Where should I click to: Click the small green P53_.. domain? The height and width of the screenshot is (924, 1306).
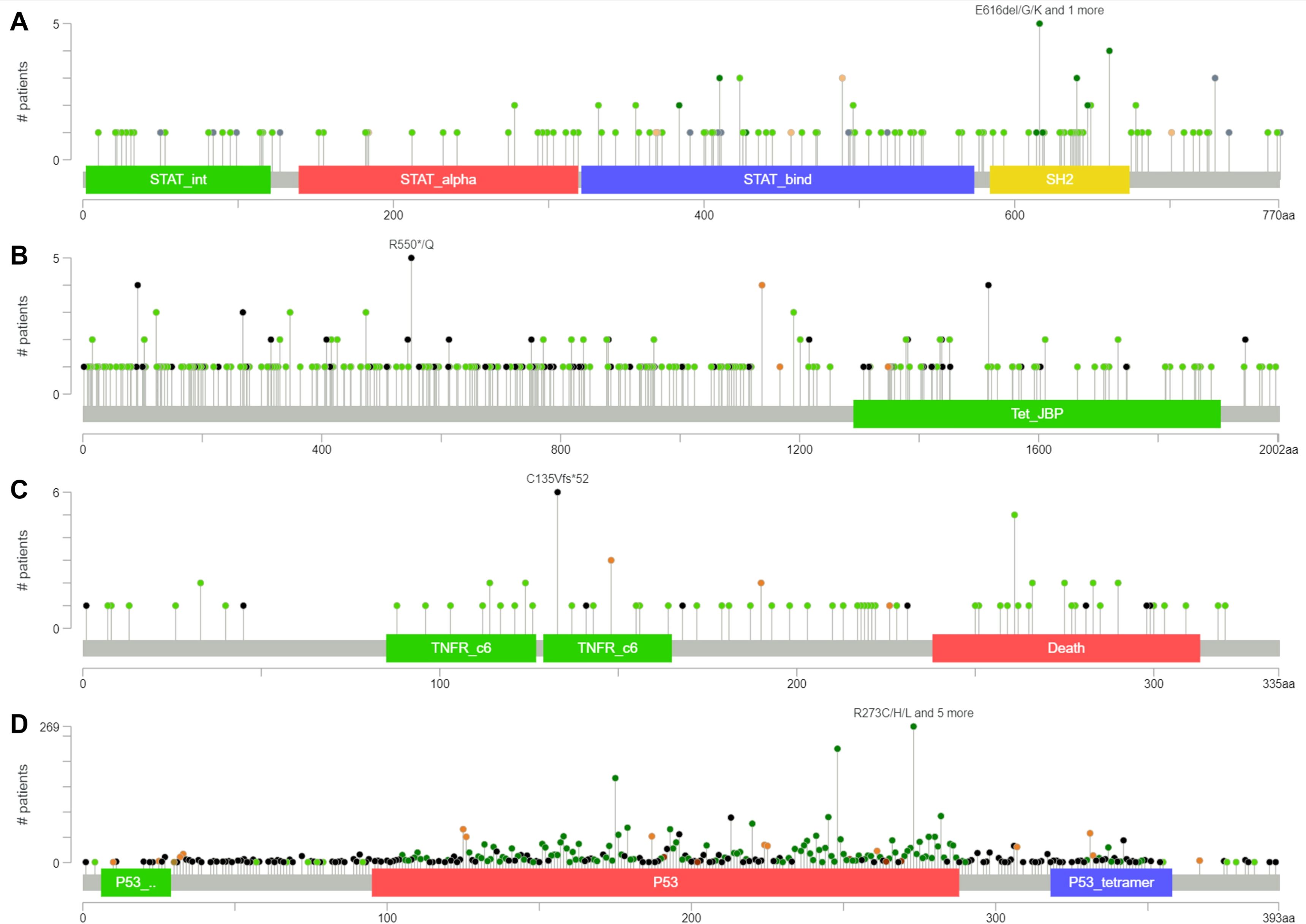pos(136,883)
